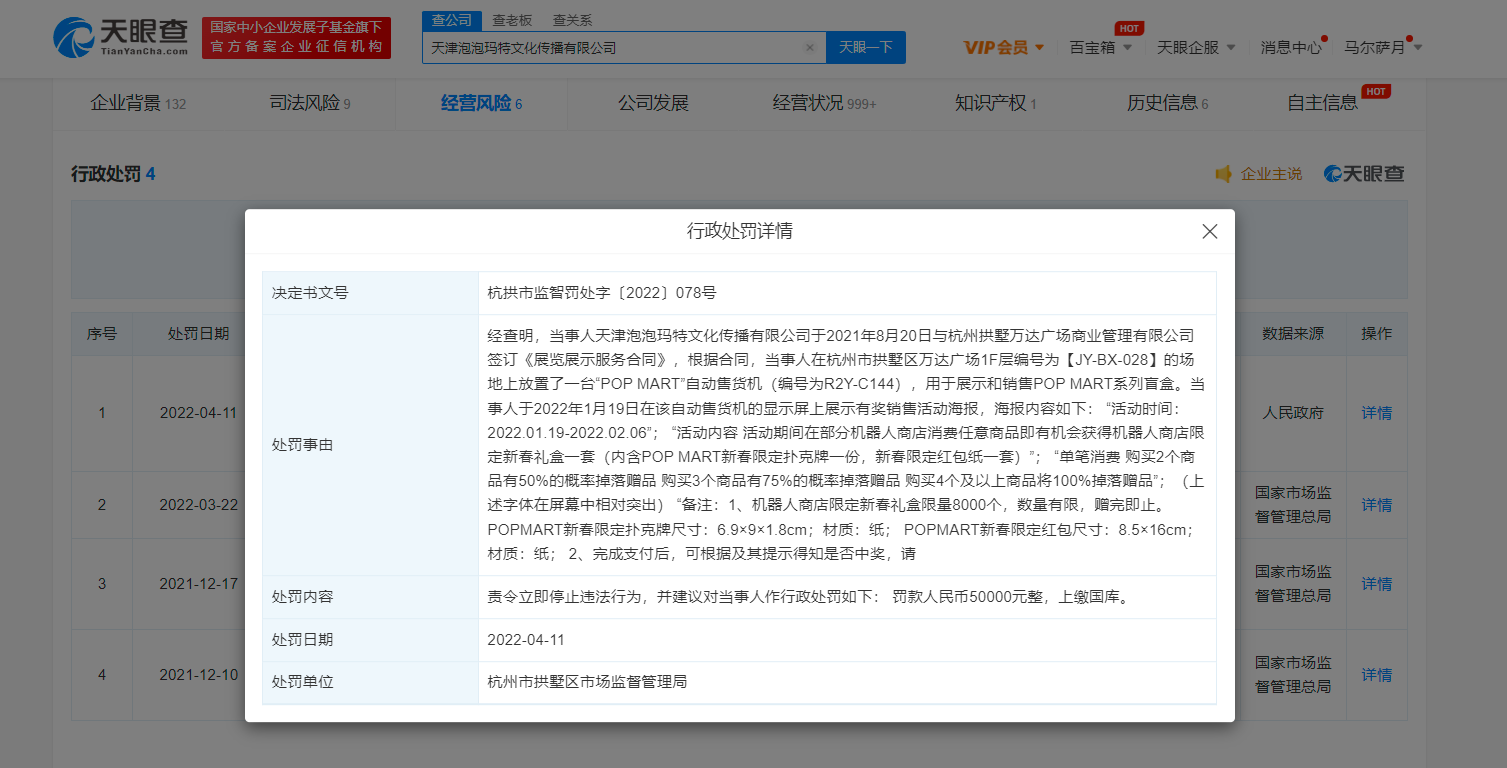Viewport: 1507px width, 768px height.
Task: Click the 企业主说 speaker icon
Action: coord(1223,174)
